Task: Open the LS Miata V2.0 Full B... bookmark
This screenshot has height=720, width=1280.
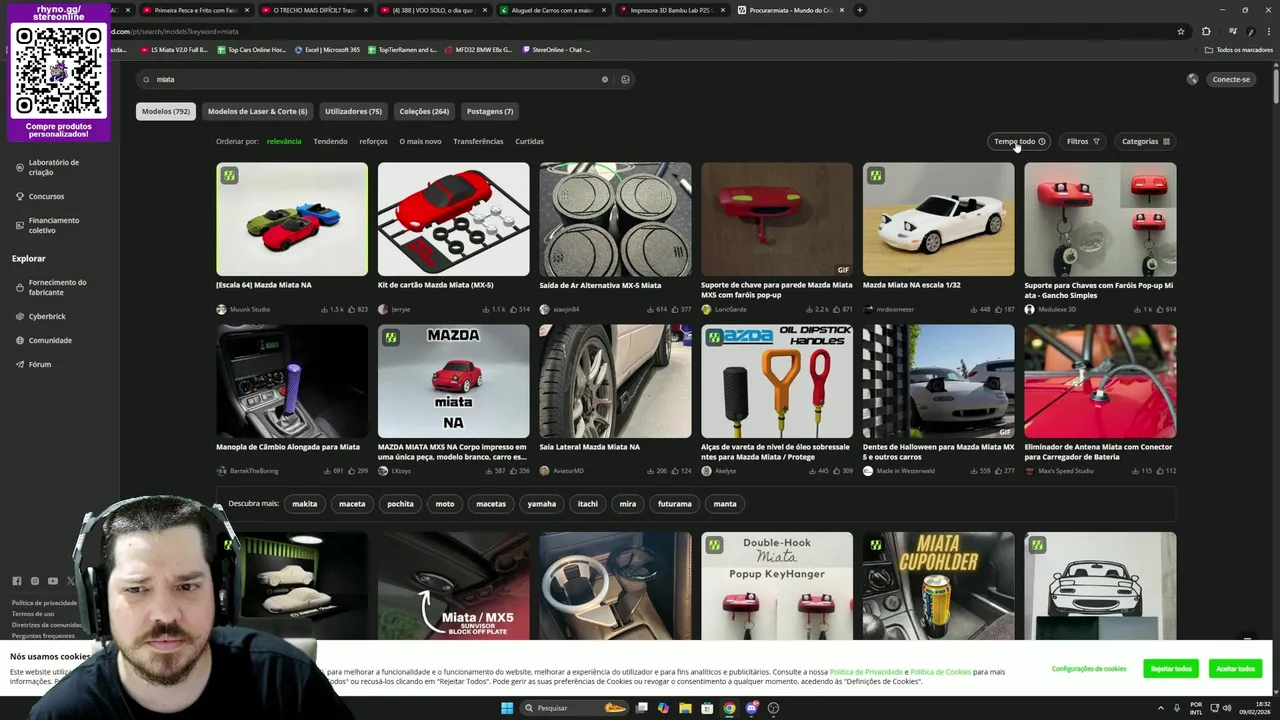Action: [174, 49]
